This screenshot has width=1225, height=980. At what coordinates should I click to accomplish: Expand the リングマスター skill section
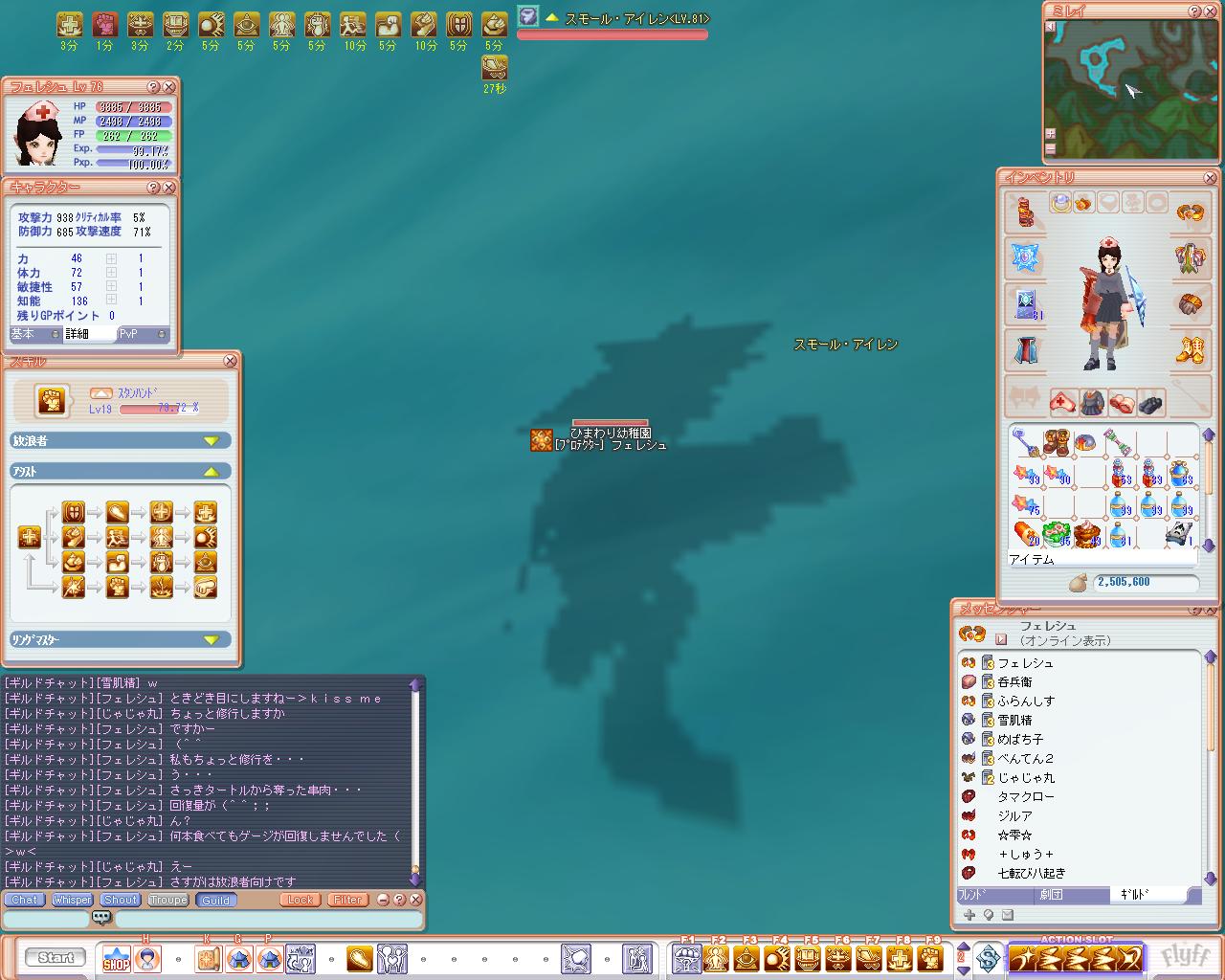coord(121,639)
